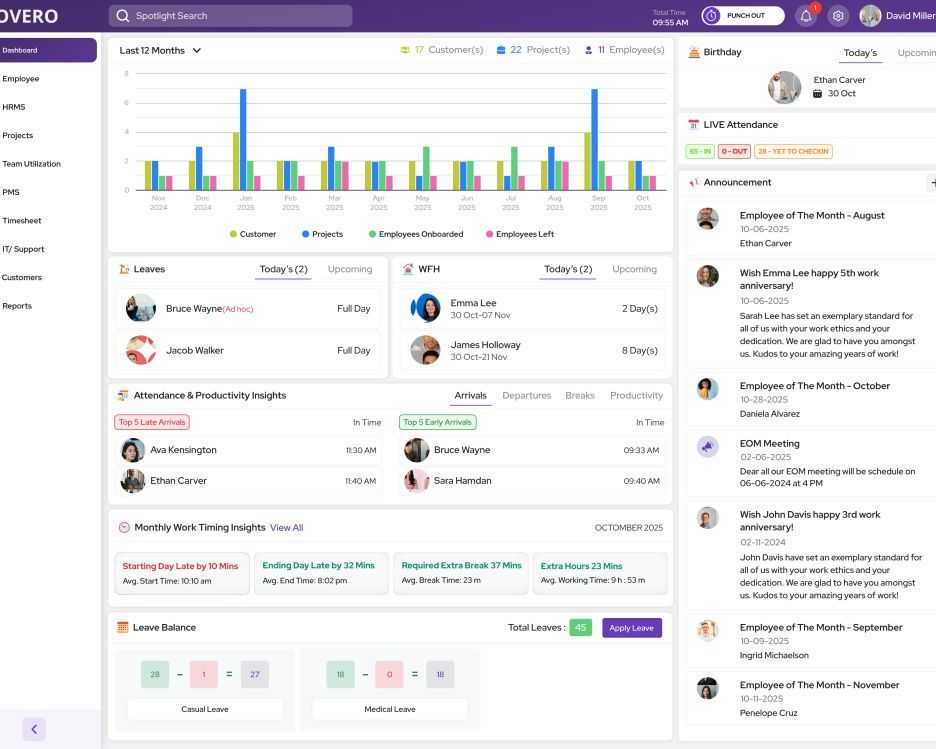Image resolution: width=936 pixels, height=749 pixels.
Task: Click the PUNCH OUT button
Action: [x=743, y=16]
